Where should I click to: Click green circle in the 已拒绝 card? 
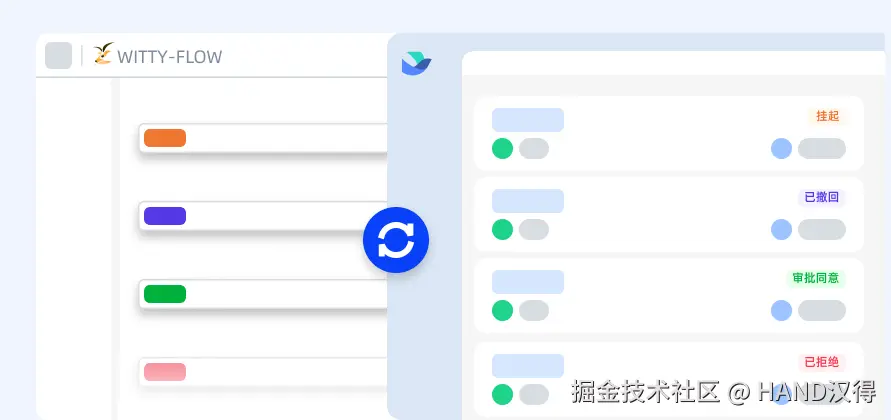pos(502,394)
